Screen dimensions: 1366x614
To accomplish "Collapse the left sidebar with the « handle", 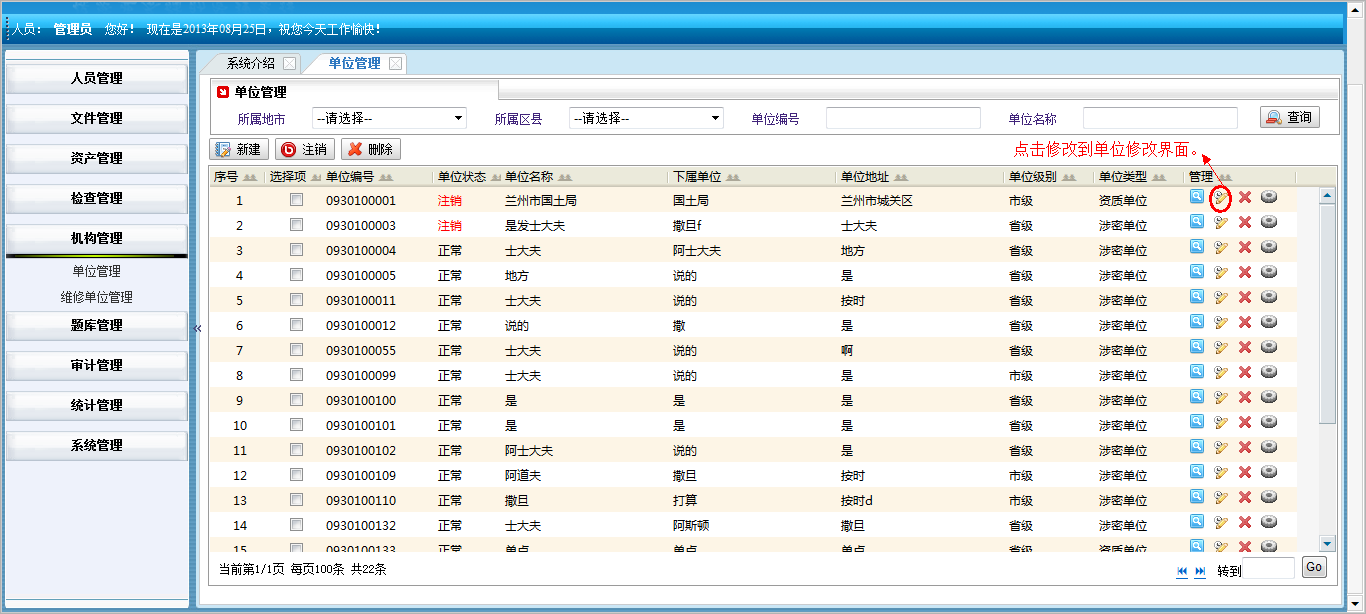I will pyautogui.click(x=198, y=328).
